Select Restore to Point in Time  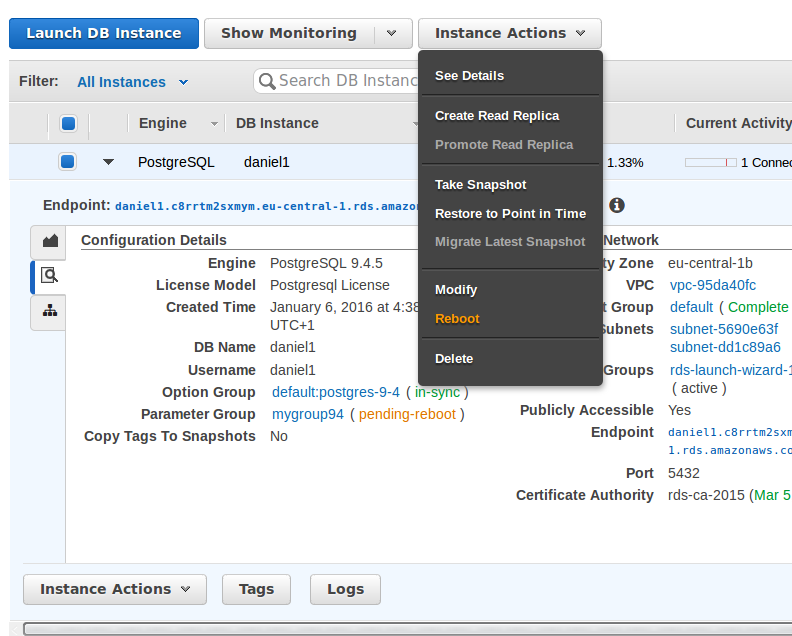(510, 214)
